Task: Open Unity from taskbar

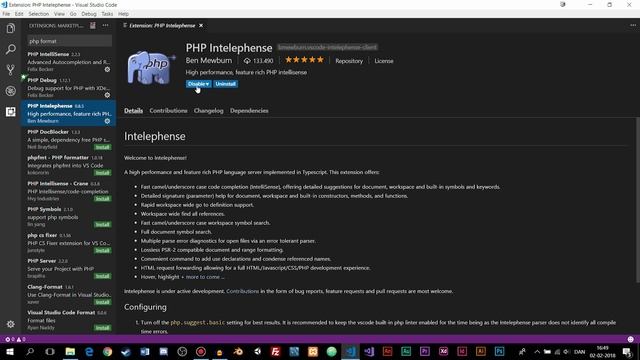Action: (x=257, y=351)
